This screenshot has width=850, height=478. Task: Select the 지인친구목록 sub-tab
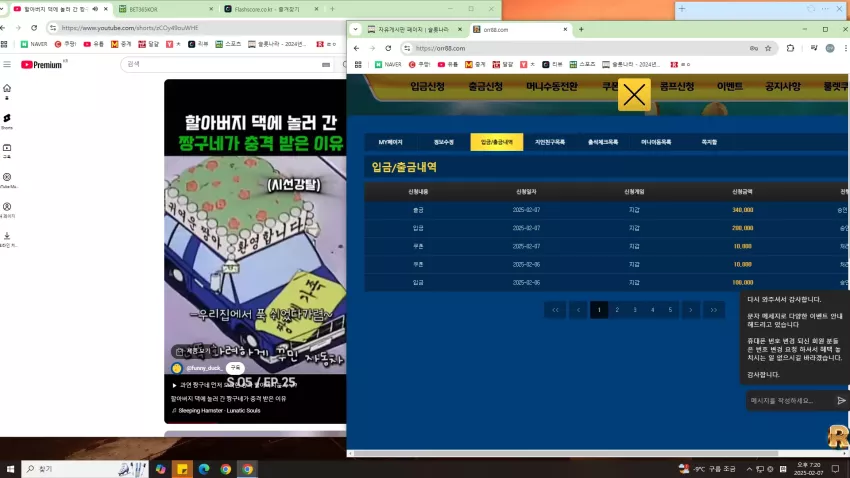pyautogui.click(x=550, y=142)
